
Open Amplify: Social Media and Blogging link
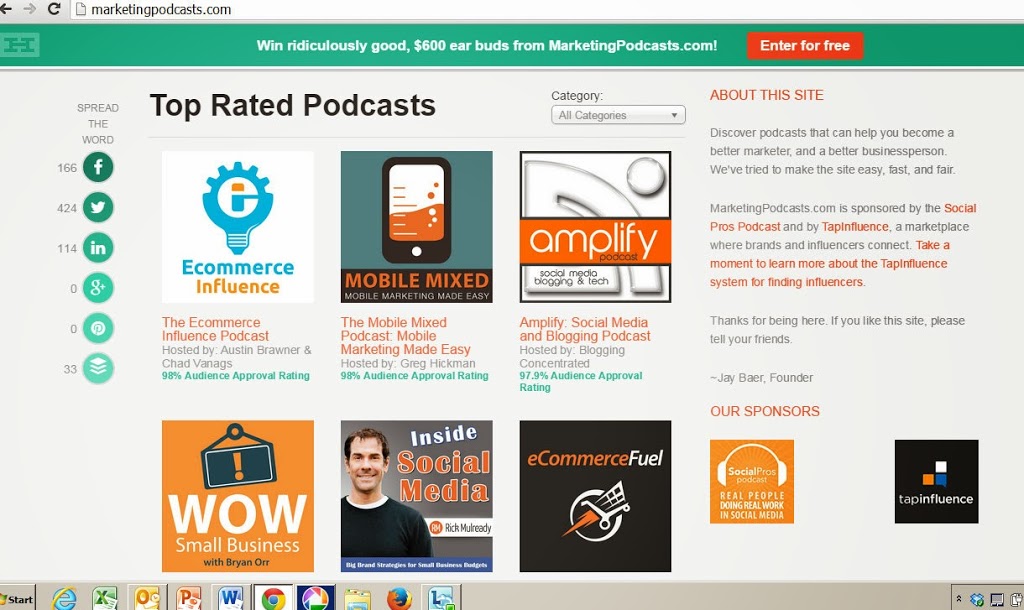(584, 329)
